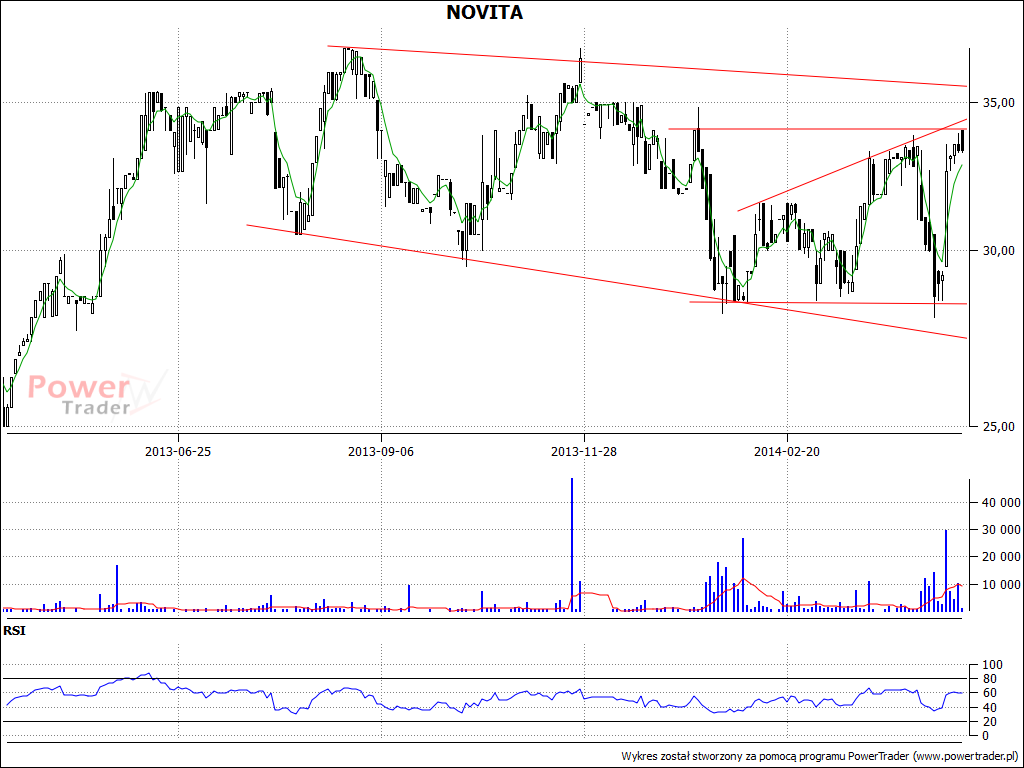Image resolution: width=1024 pixels, height=768 pixels.
Task: Click the 30 000 volume spike near chart end
Action: pyautogui.click(x=946, y=571)
